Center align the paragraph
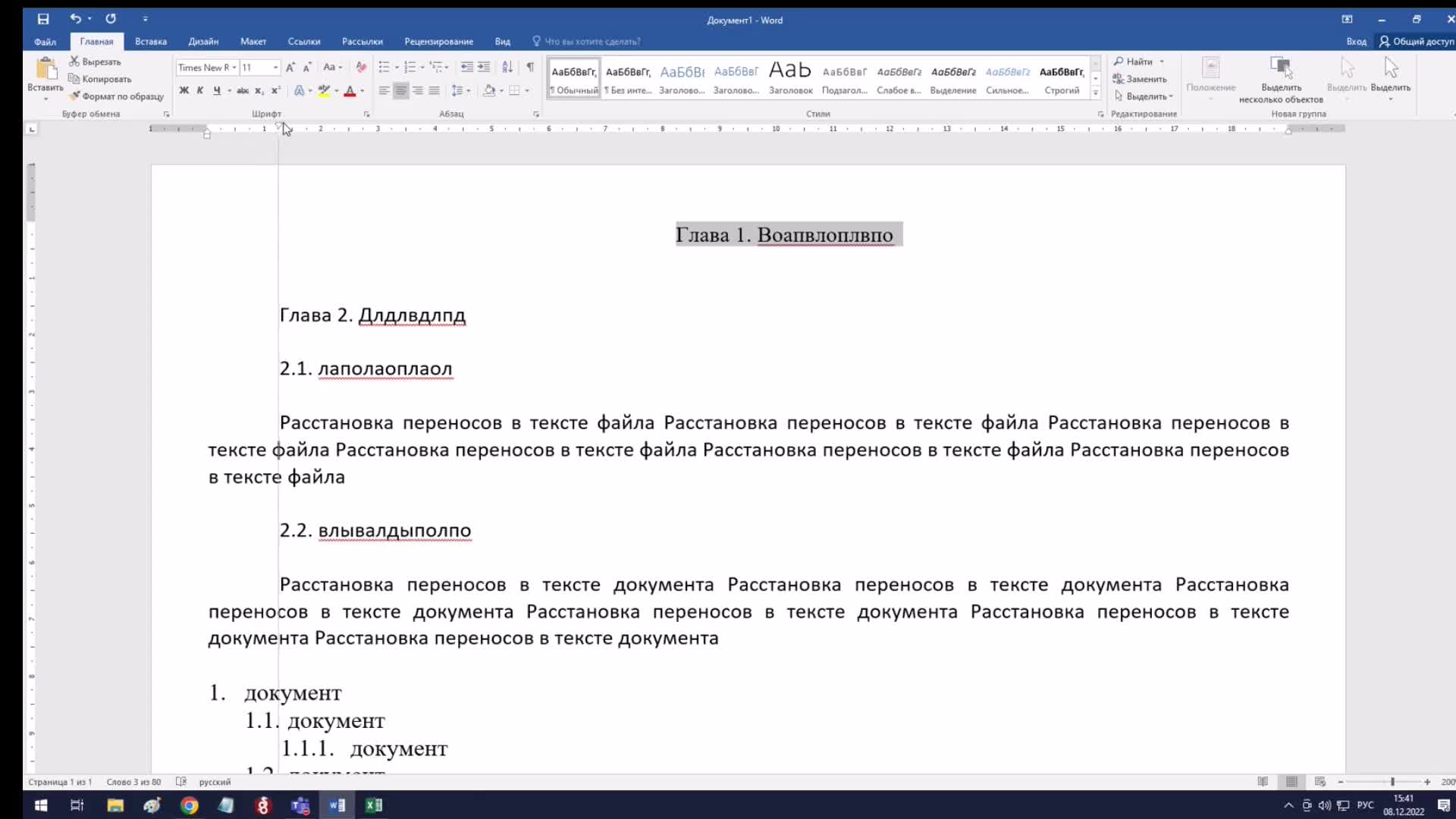This screenshot has width=1456, height=819. (x=400, y=90)
